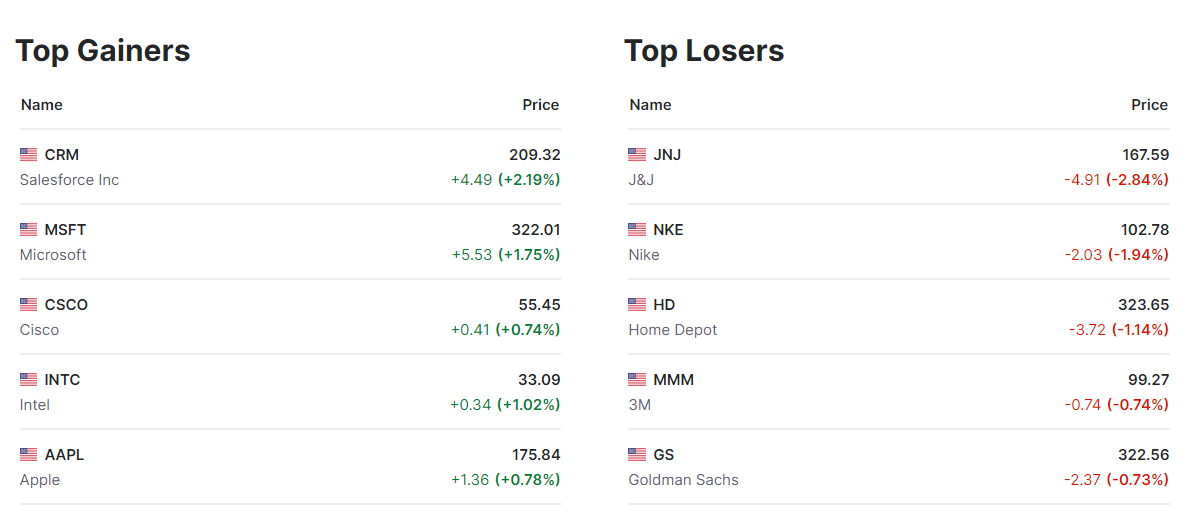Click the Top Losers heading
1198x522 pixels.
pos(704,51)
